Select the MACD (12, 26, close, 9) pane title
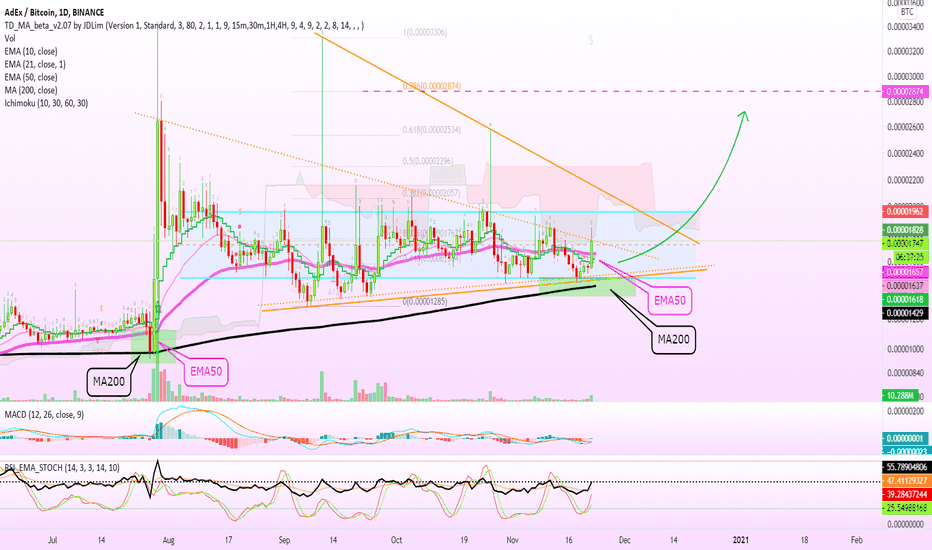This screenshot has height=550, width=932. point(45,414)
